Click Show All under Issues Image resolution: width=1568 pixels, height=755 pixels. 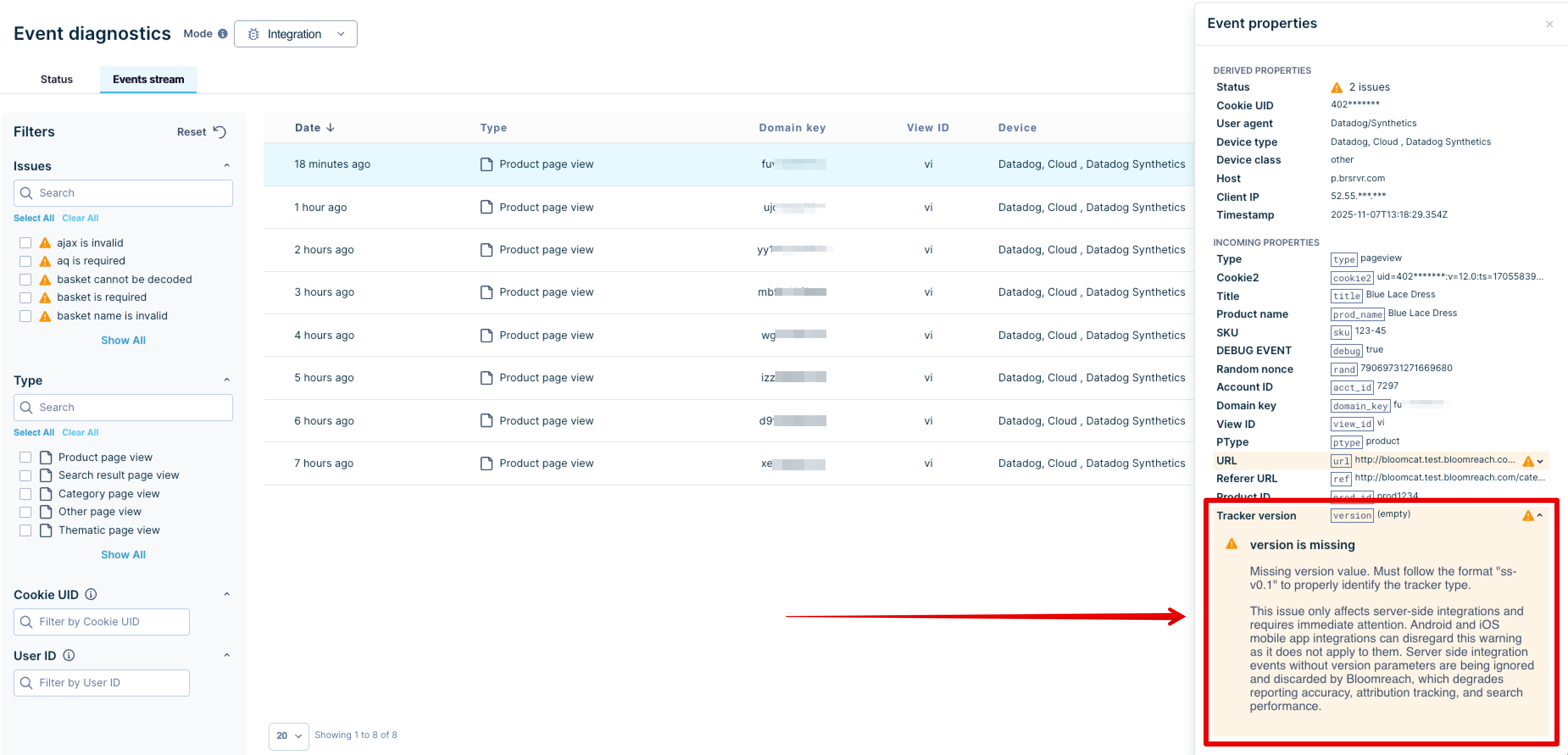click(123, 340)
